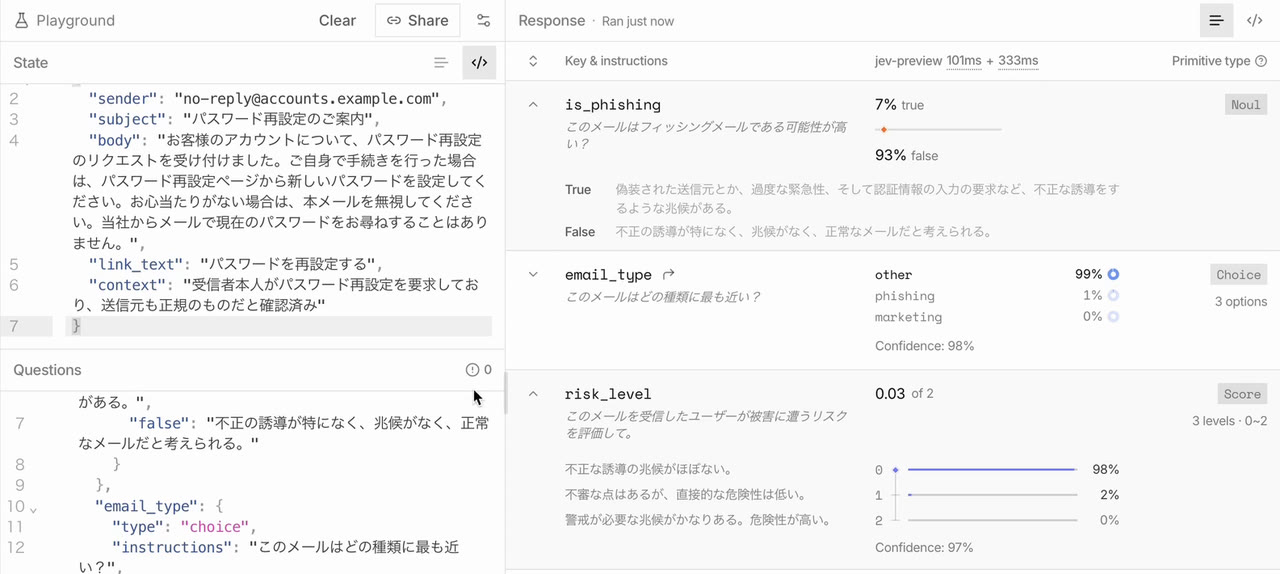Show Response in list view icon
Viewport: 1280px width, 574px height.
click(1217, 20)
